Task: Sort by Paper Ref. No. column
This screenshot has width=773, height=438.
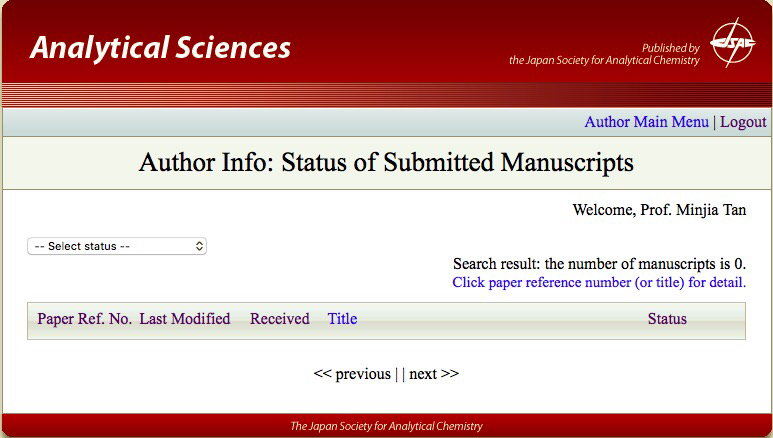Action: coord(84,319)
